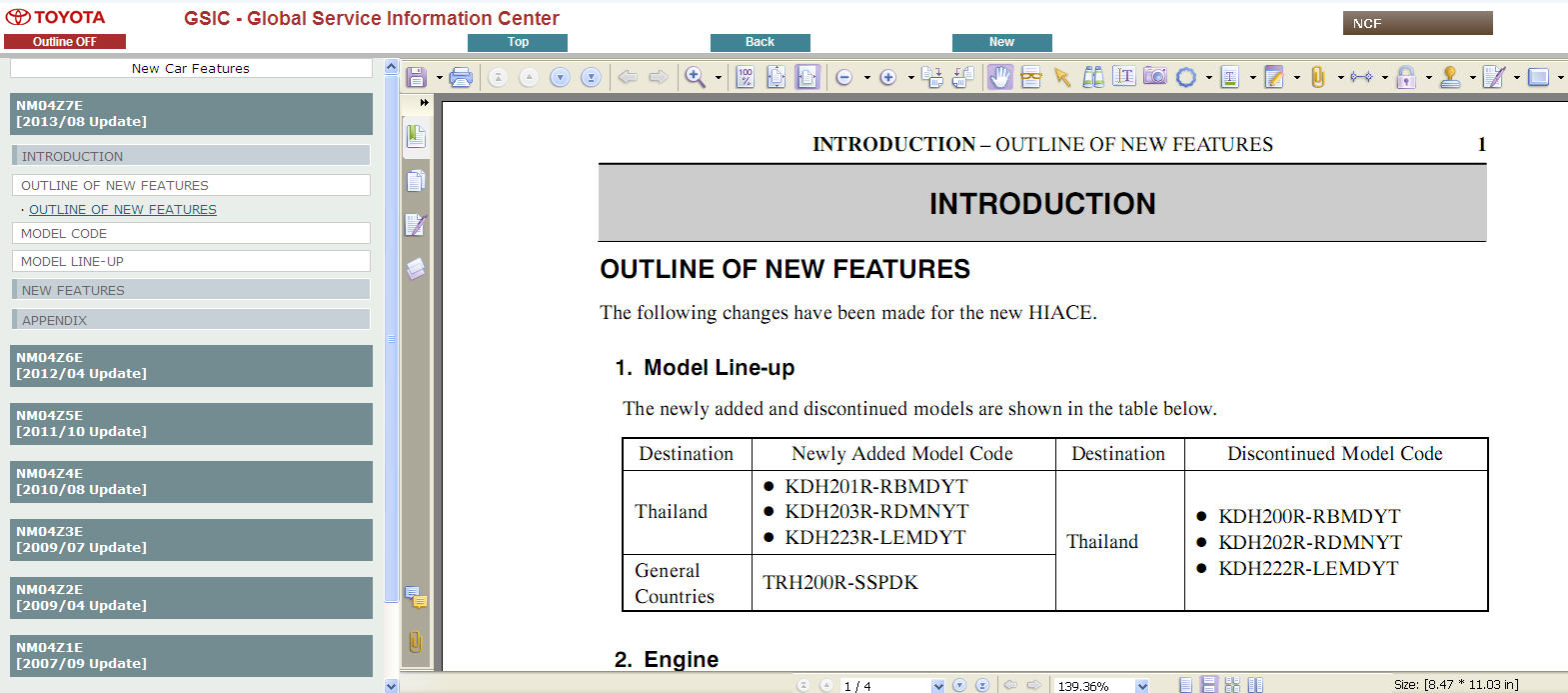Open the drawing shapes dropdown arrow

pos(1208,78)
